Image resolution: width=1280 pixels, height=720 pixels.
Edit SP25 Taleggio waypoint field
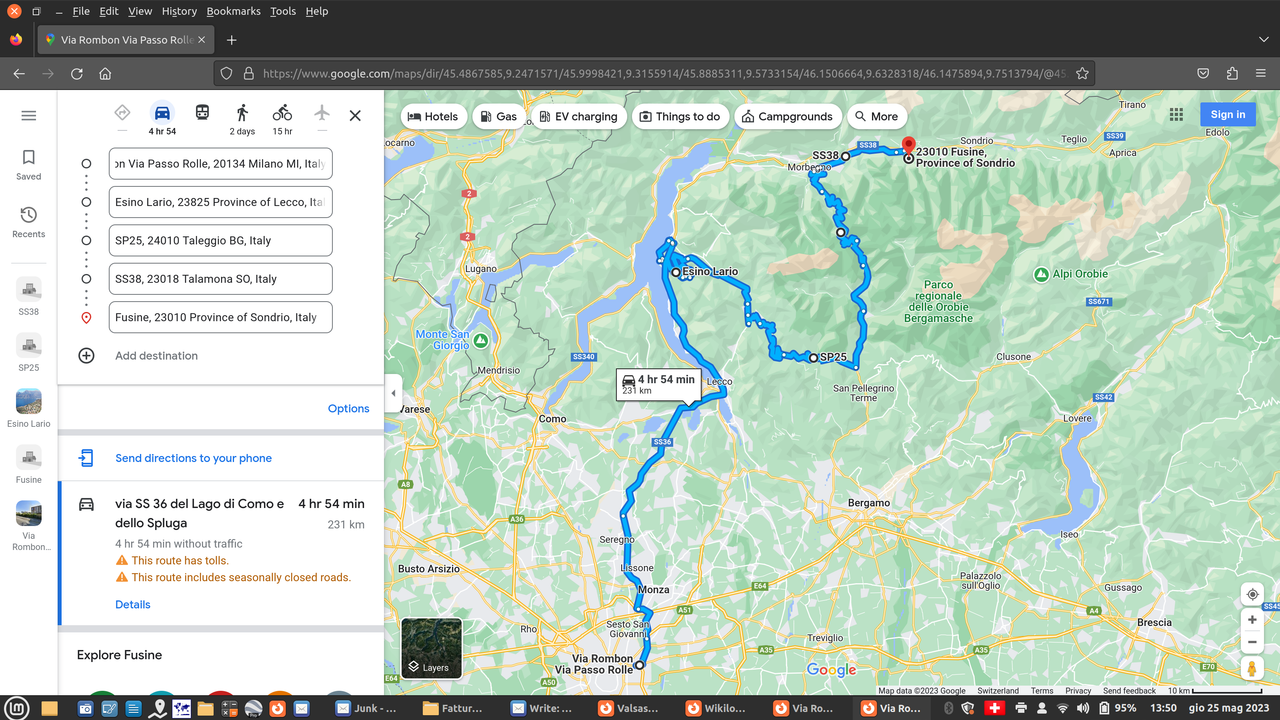[220, 241]
